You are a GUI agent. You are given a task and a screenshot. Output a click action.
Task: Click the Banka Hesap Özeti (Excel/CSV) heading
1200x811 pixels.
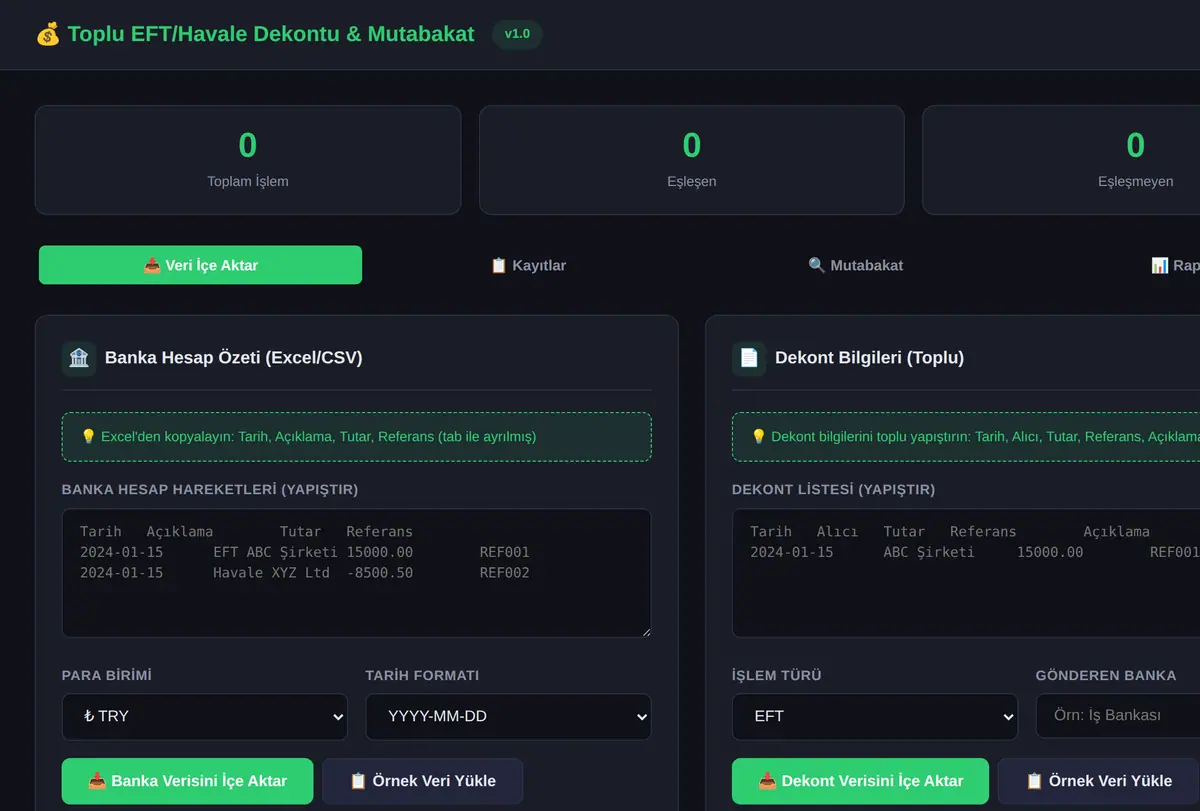[x=234, y=358]
